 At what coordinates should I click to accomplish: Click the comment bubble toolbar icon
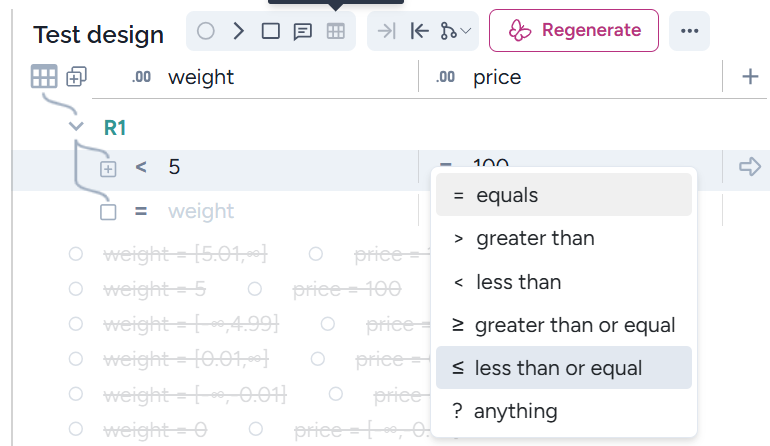click(x=302, y=31)
